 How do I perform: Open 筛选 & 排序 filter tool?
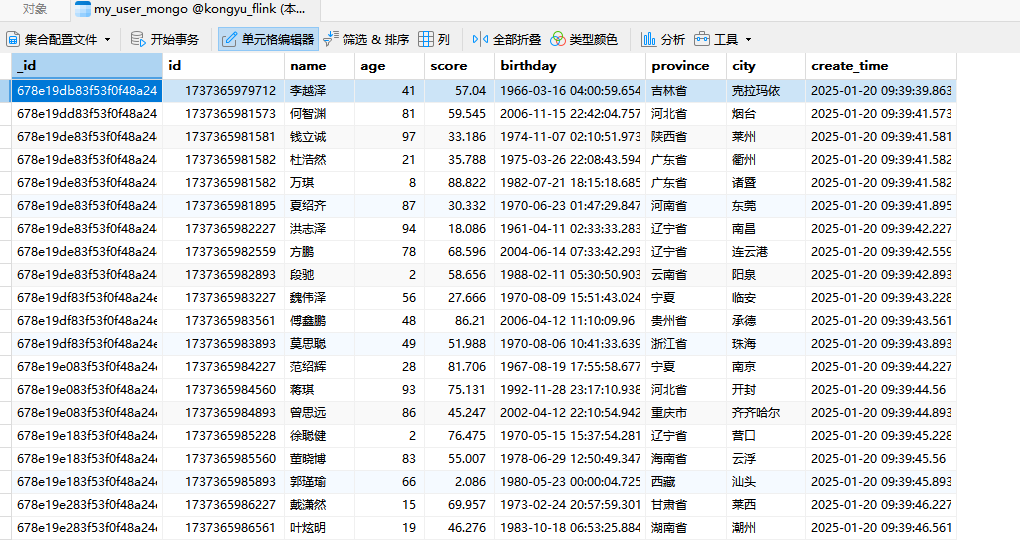[366, 40]
